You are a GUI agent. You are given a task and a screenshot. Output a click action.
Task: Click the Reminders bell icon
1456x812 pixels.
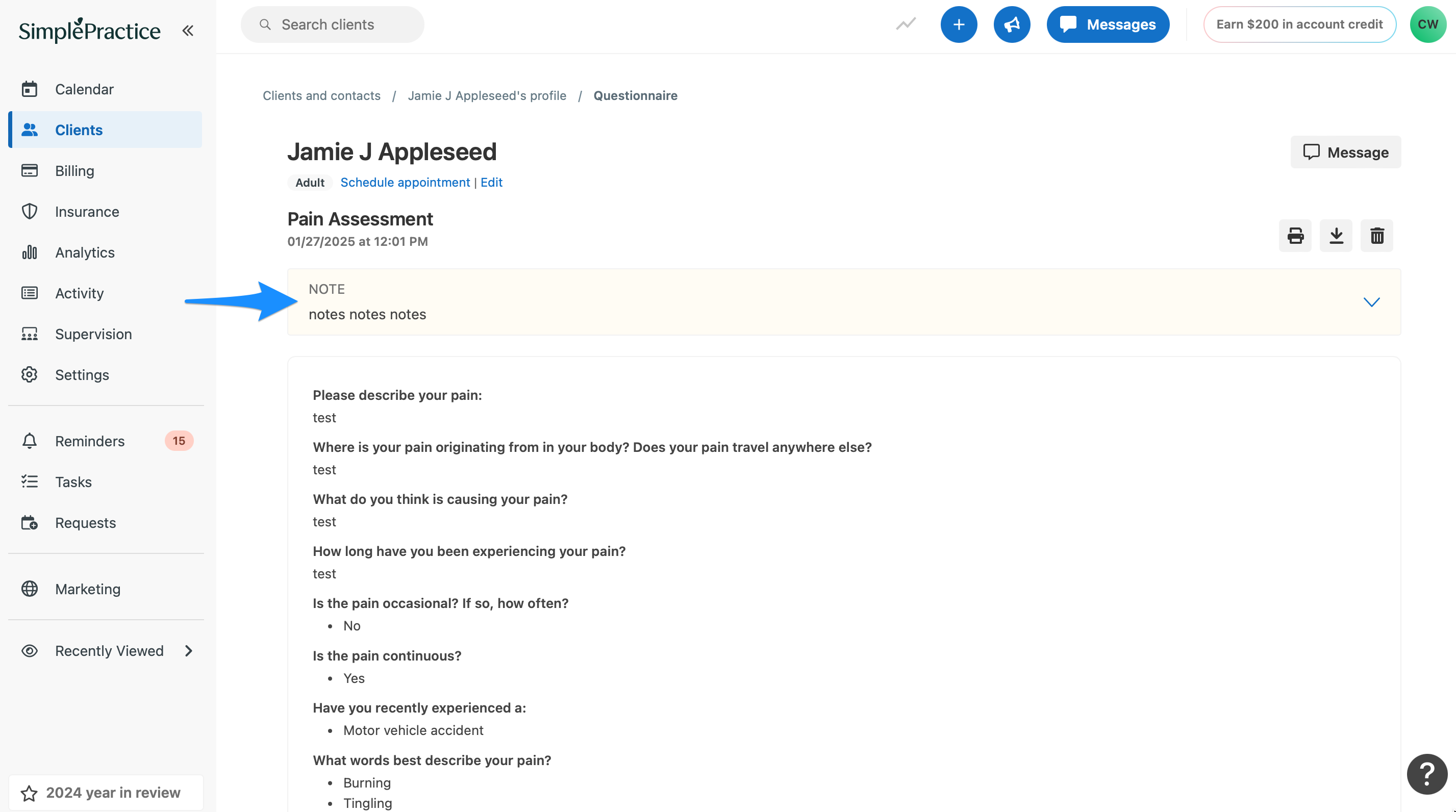coord(30,441)
